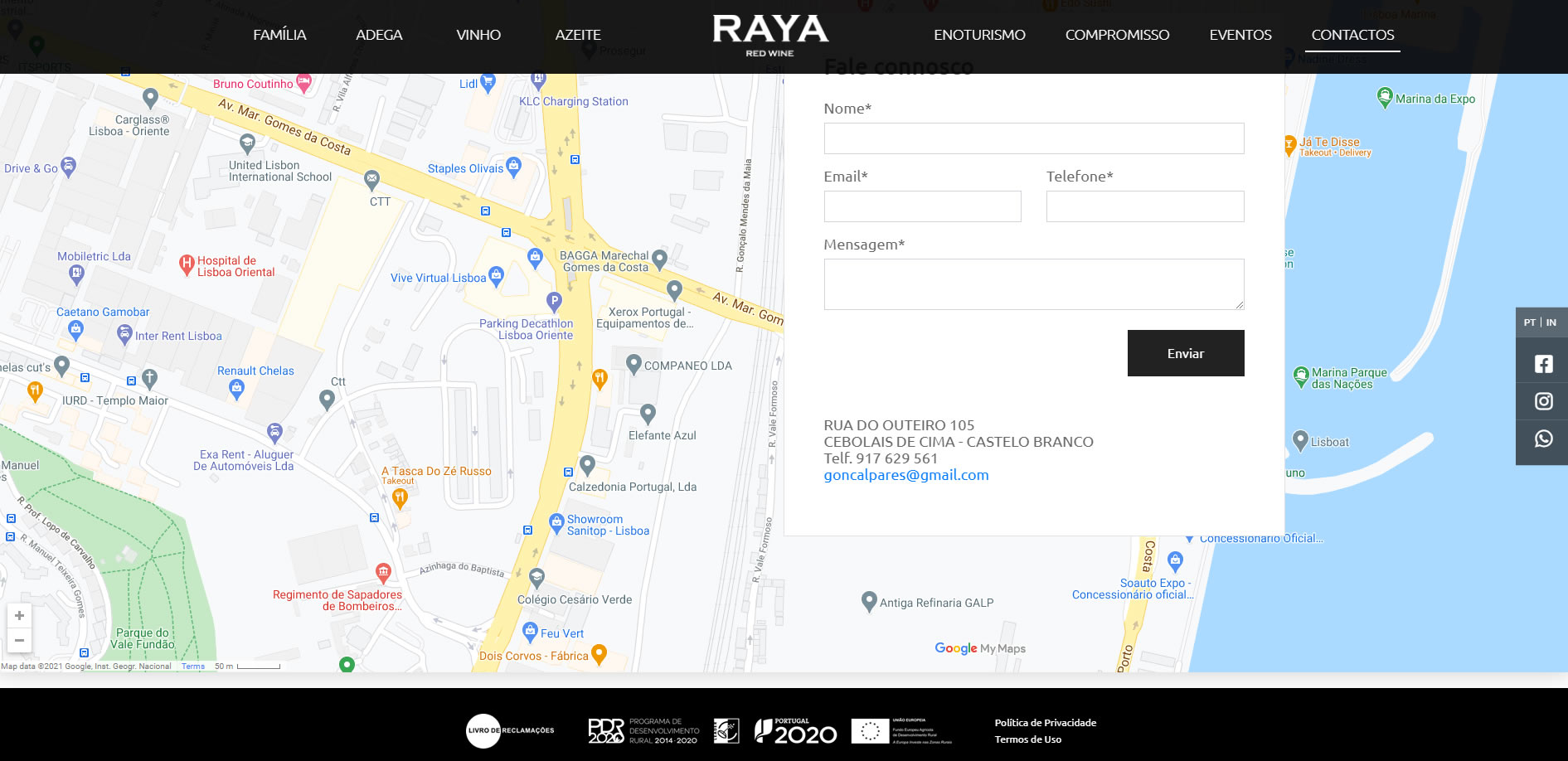Open the Livro de Reclamações logo
The width and height of the screenshot is (1568, 761).
click(510, 730)
